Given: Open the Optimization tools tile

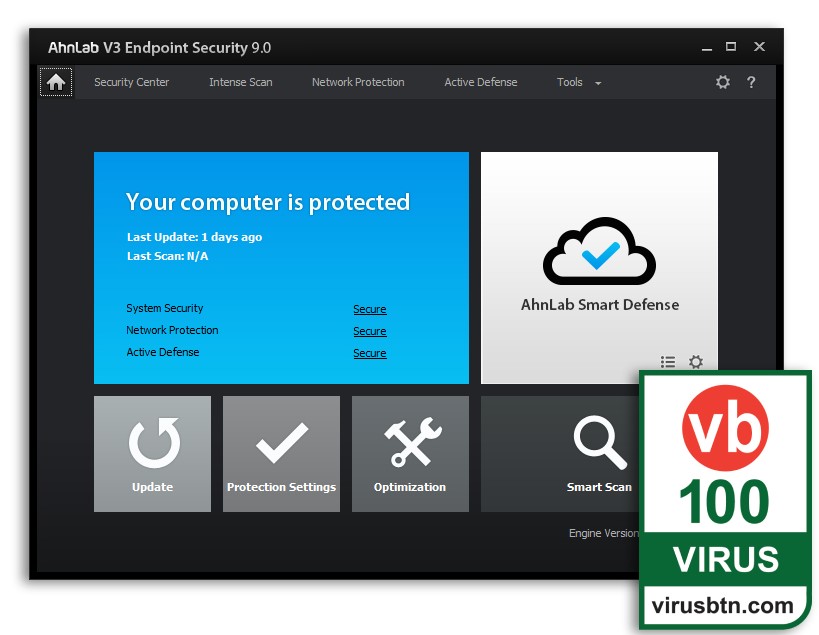Looking at the screenshot, I should tap(411, 454).
